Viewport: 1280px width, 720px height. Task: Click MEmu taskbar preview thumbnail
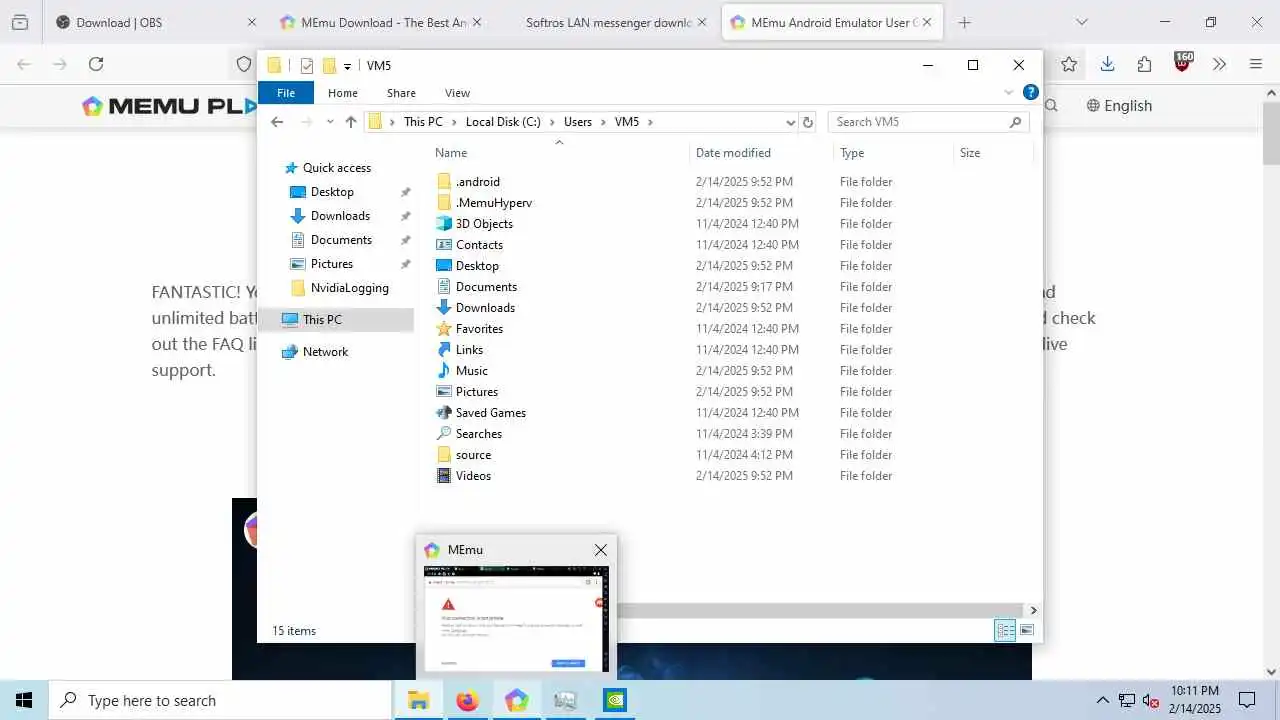pos(516,620)
